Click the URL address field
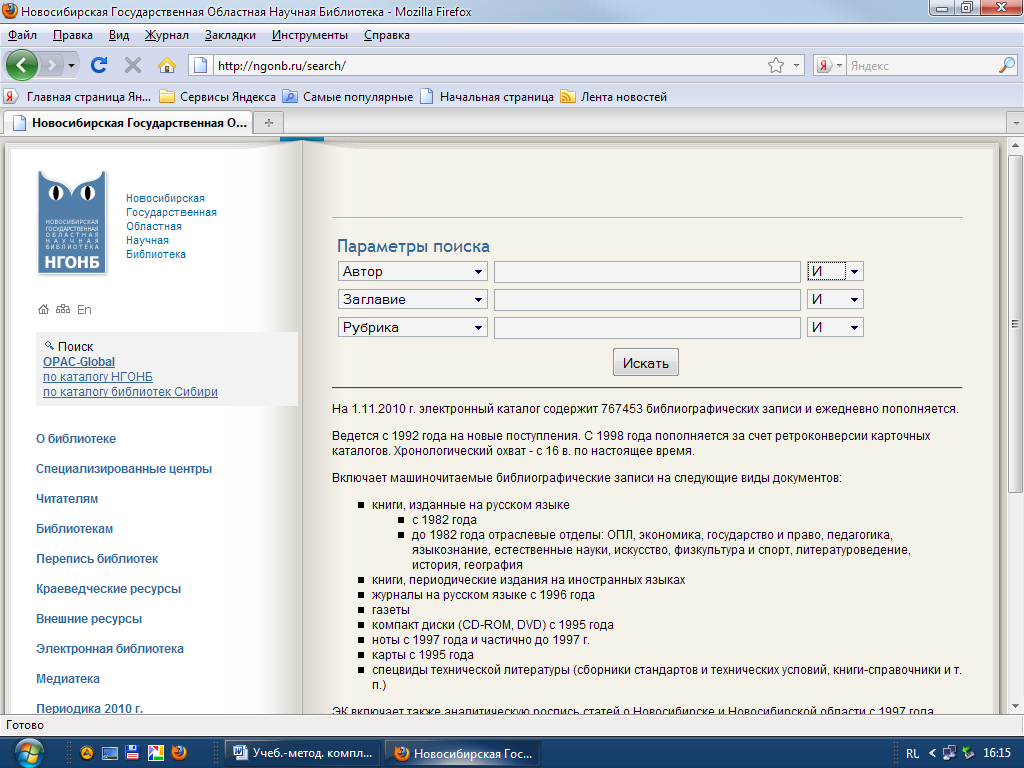This screenshot has height=768, width=1024. point(490,65)
